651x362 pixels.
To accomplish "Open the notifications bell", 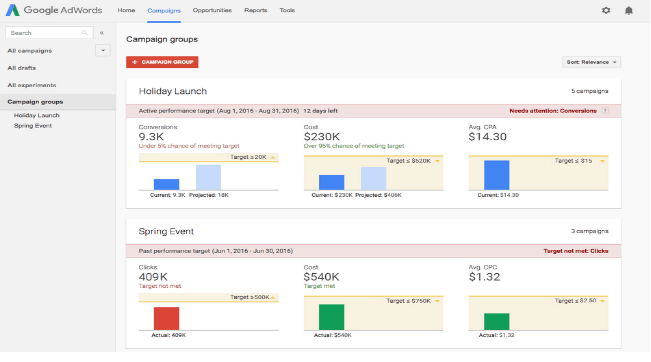I will [x=629, y=10].
